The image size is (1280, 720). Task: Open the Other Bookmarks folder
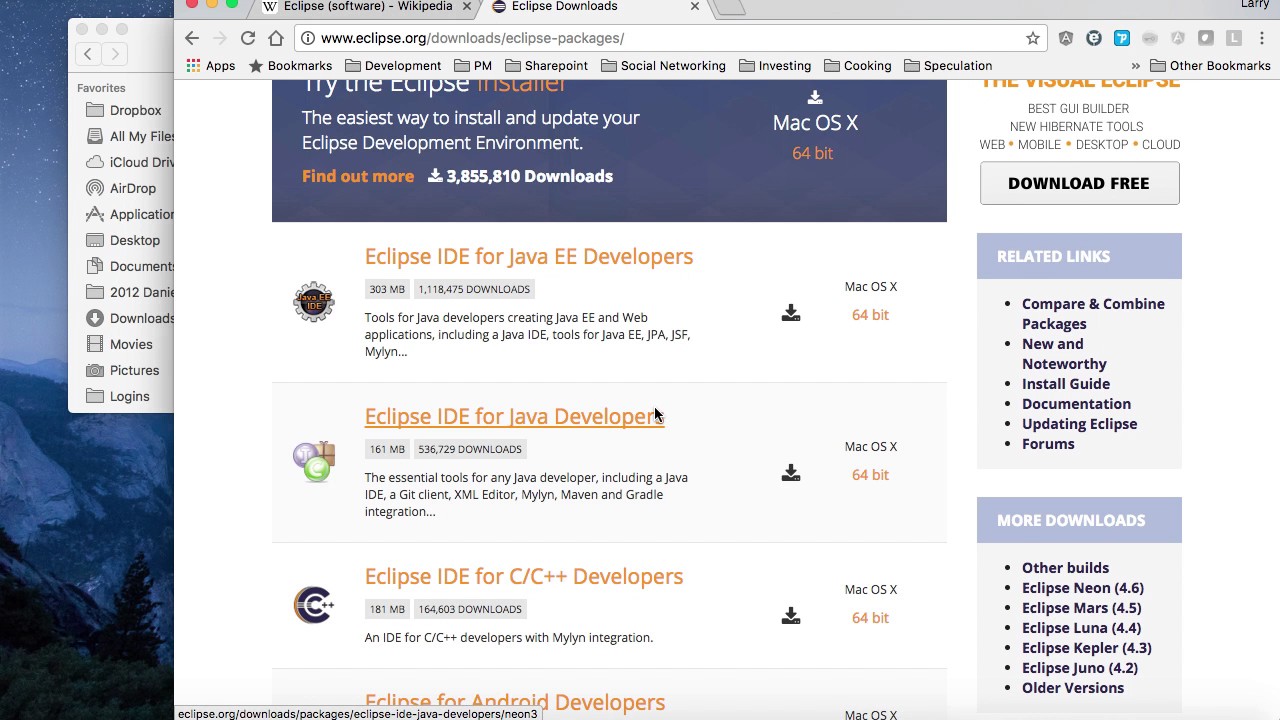(1210, 66)
